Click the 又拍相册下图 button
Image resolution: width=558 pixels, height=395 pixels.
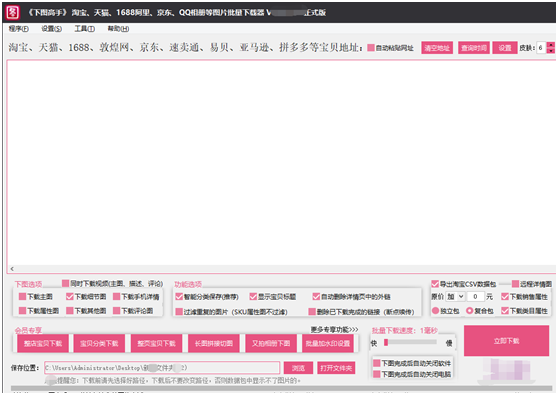[271, 343]
